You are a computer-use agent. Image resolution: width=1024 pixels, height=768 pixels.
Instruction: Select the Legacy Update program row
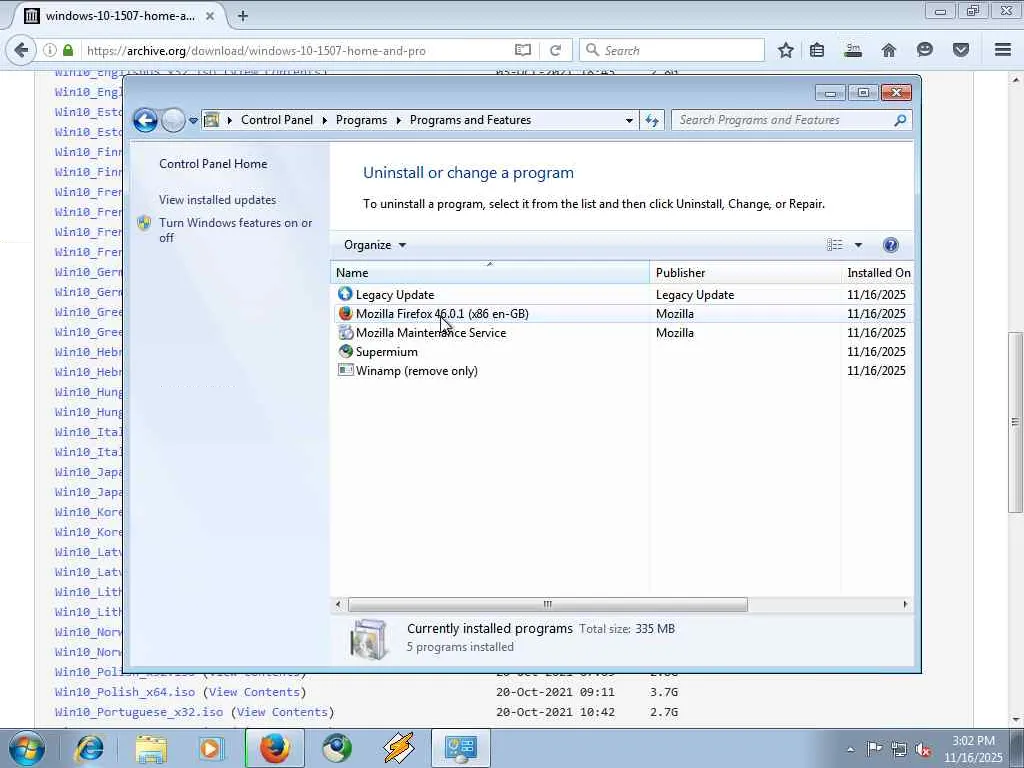point(622,295)
